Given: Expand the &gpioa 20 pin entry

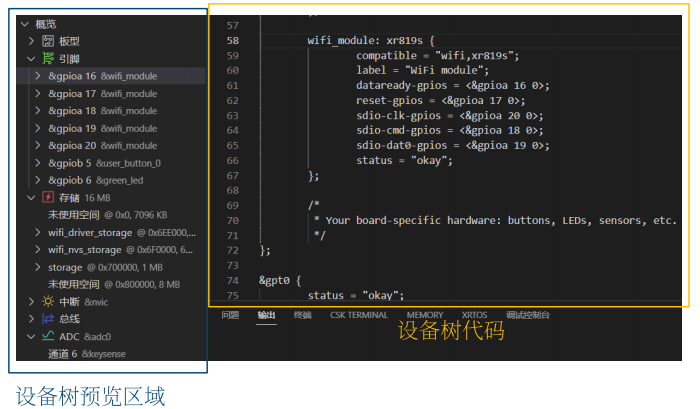Looking at the screenshot, I should [38, 146].
